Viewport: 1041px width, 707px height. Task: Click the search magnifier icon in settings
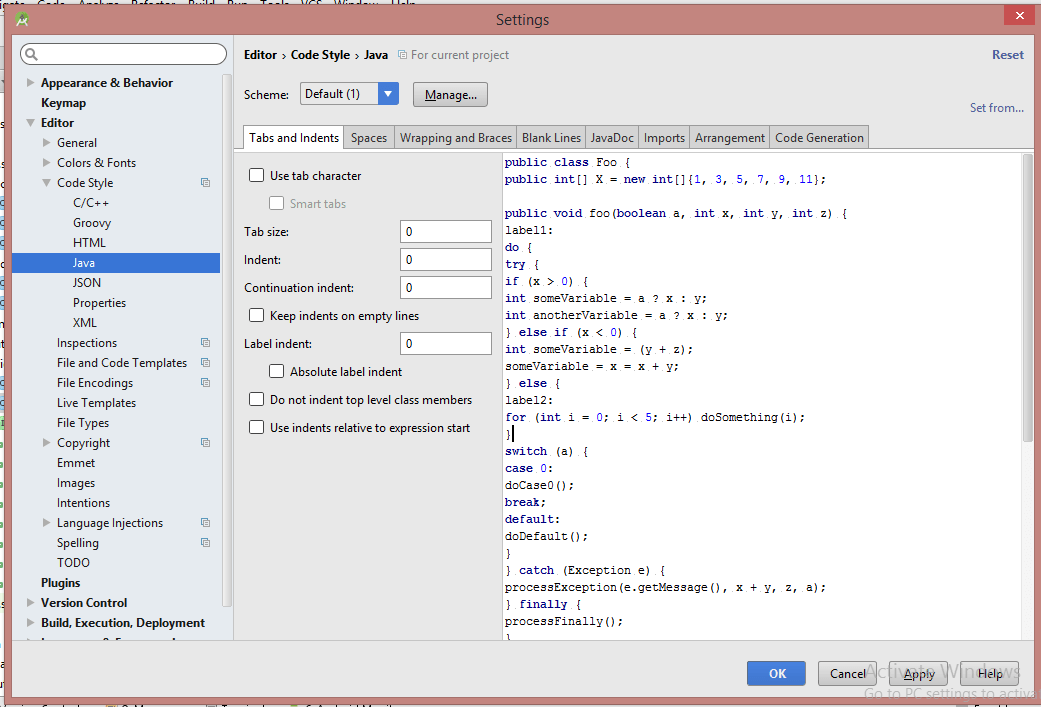[31, 55]
